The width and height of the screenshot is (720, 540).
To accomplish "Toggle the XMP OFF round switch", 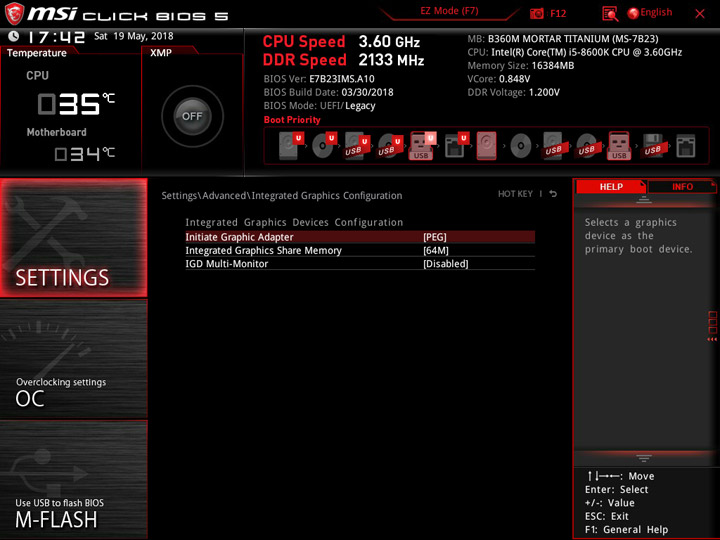I will coord(192,116).
